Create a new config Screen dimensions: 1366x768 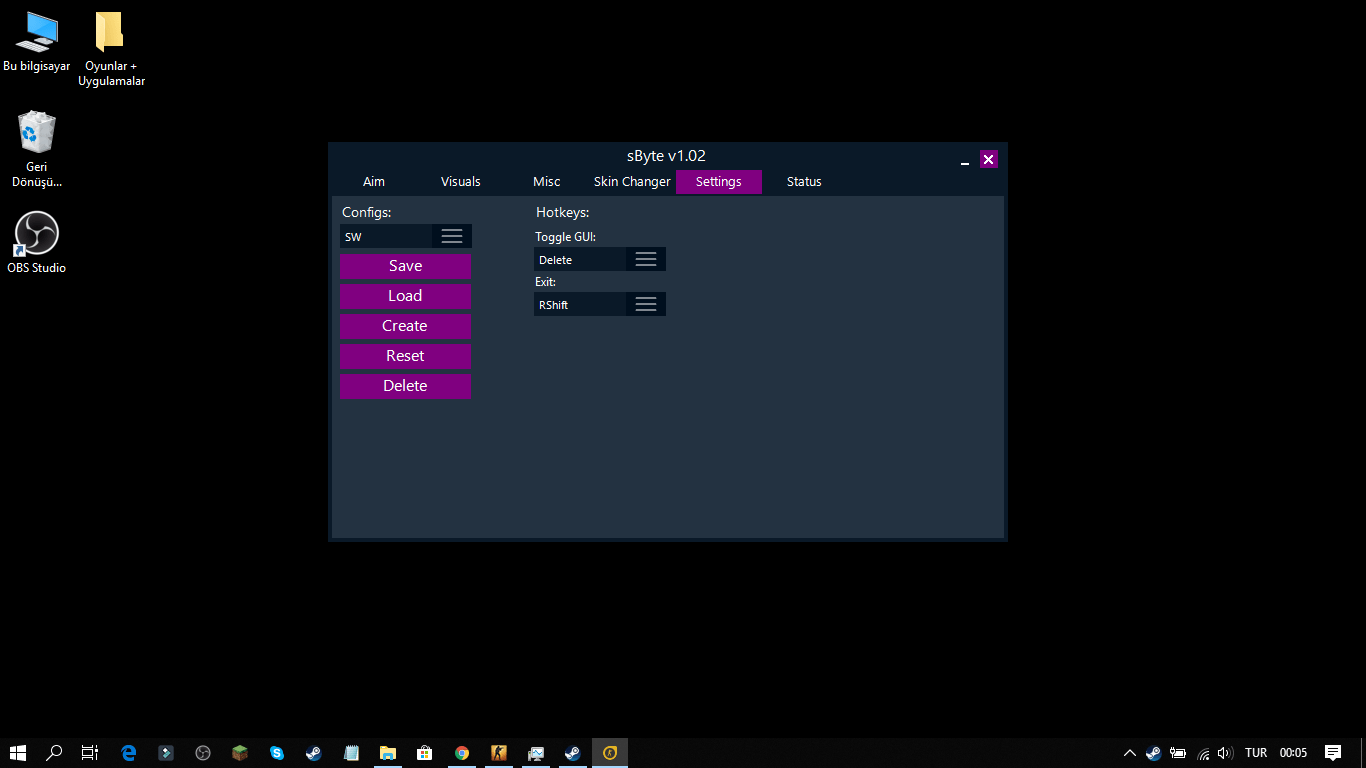(x=405, y=326)
